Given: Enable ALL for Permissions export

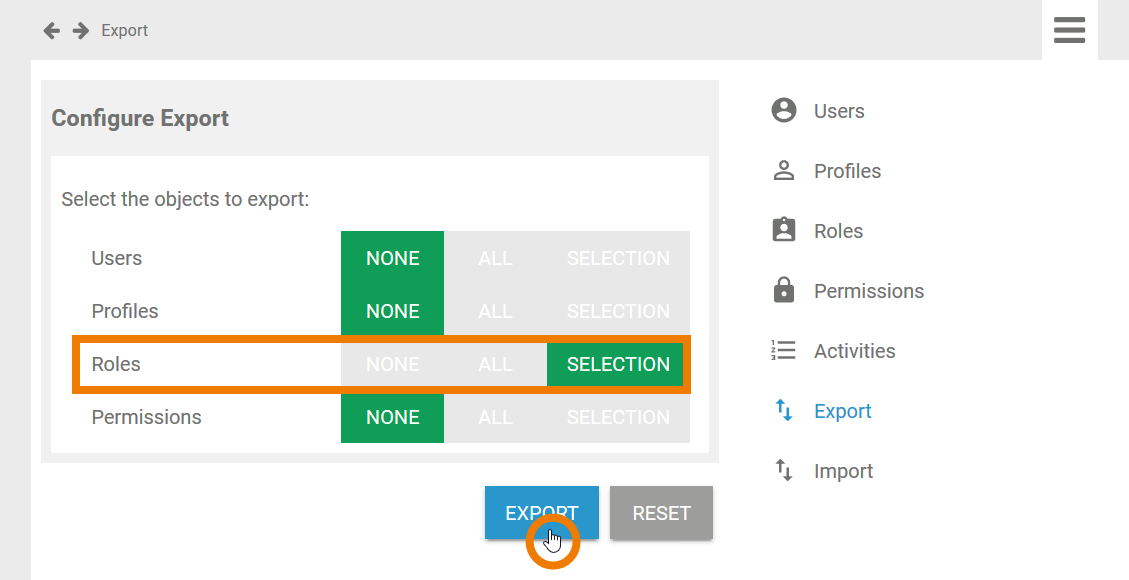Looking at the screenshot, I should pyautogui.click(x=495, y=417).
